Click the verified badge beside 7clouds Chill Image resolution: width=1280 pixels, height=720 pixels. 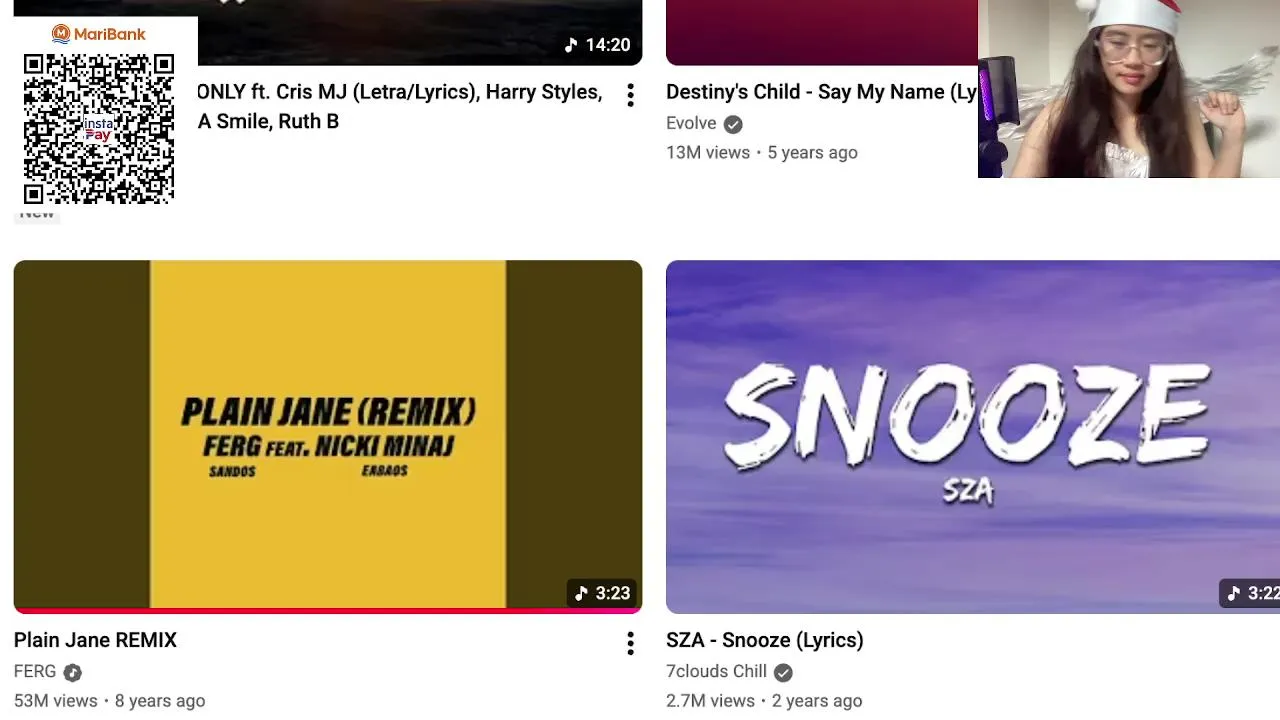coord(783,672)
